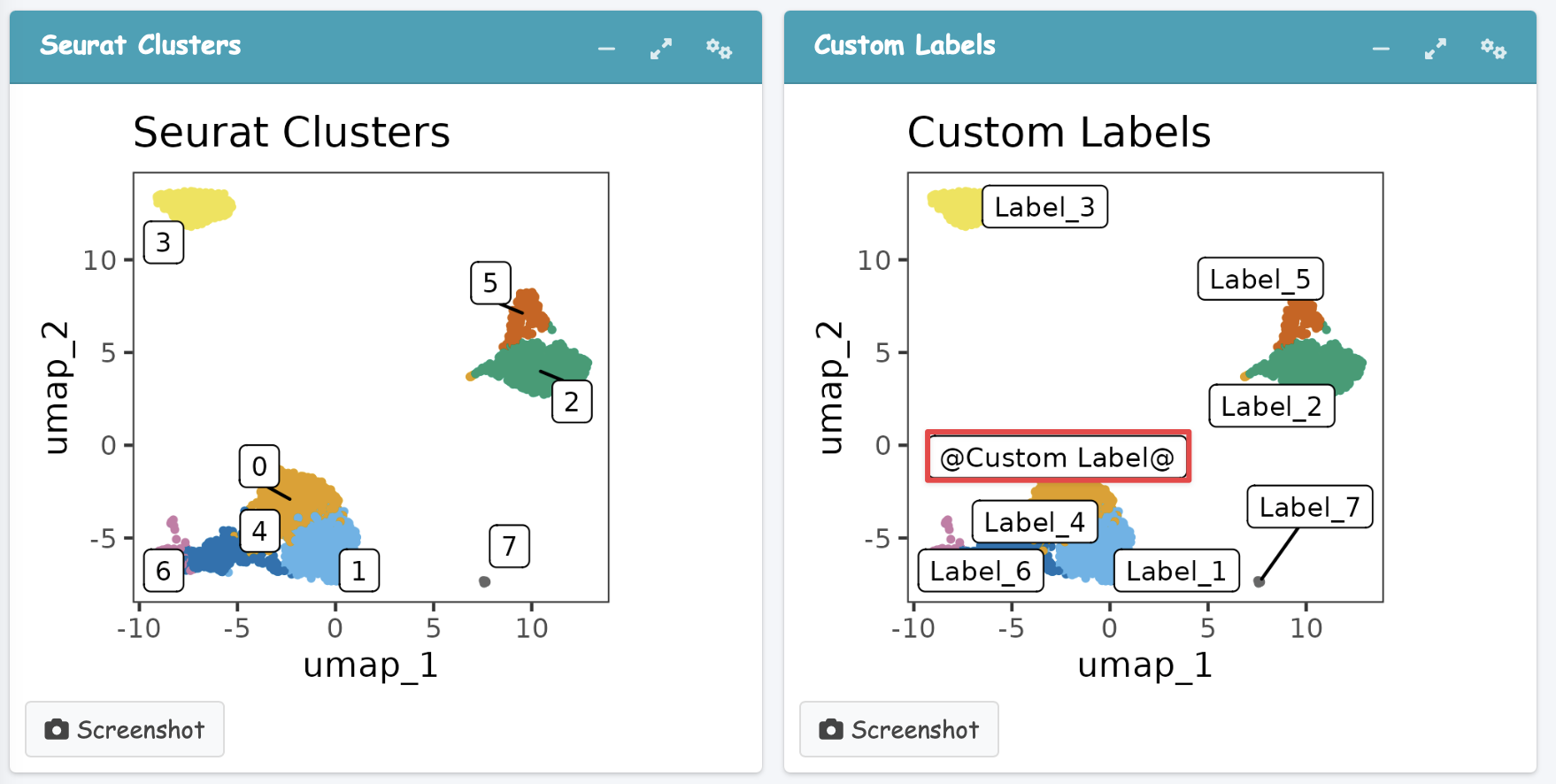This screenshot has height=784, width=1556.
Task: Select the highlighted @Custom Label@ box
Action: click(1058, 457)
